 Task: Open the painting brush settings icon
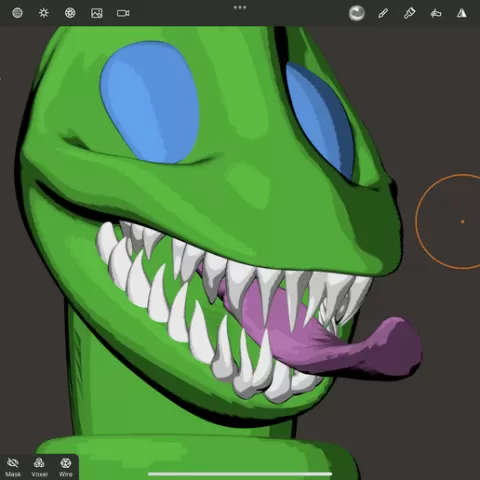[x=409, y=13]
